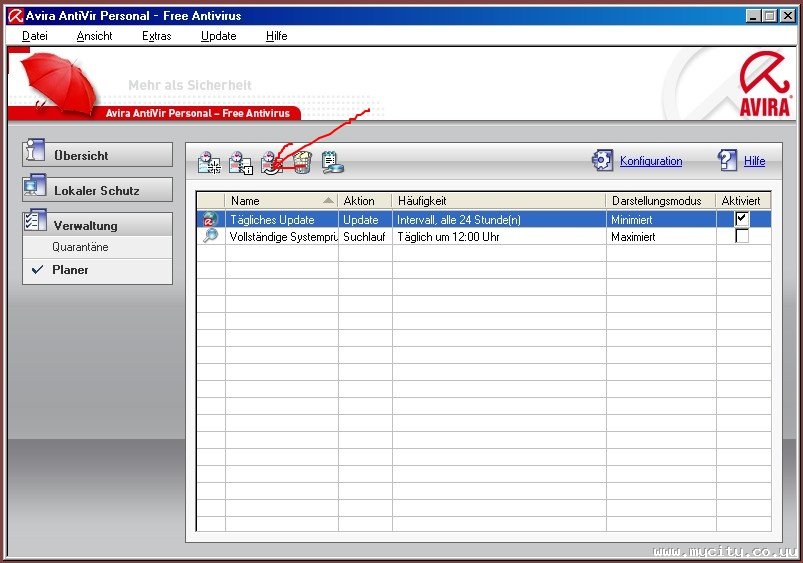Click the Verwaltung checklist icon

35,220
